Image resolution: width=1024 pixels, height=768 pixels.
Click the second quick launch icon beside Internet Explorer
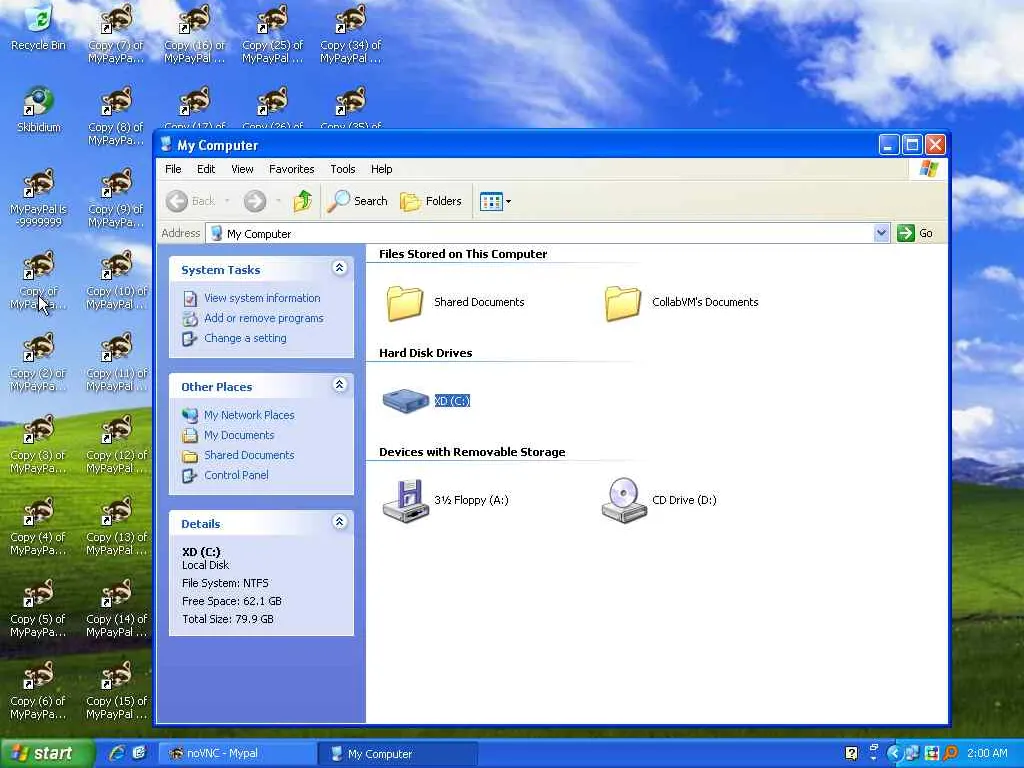pos(139,753)
